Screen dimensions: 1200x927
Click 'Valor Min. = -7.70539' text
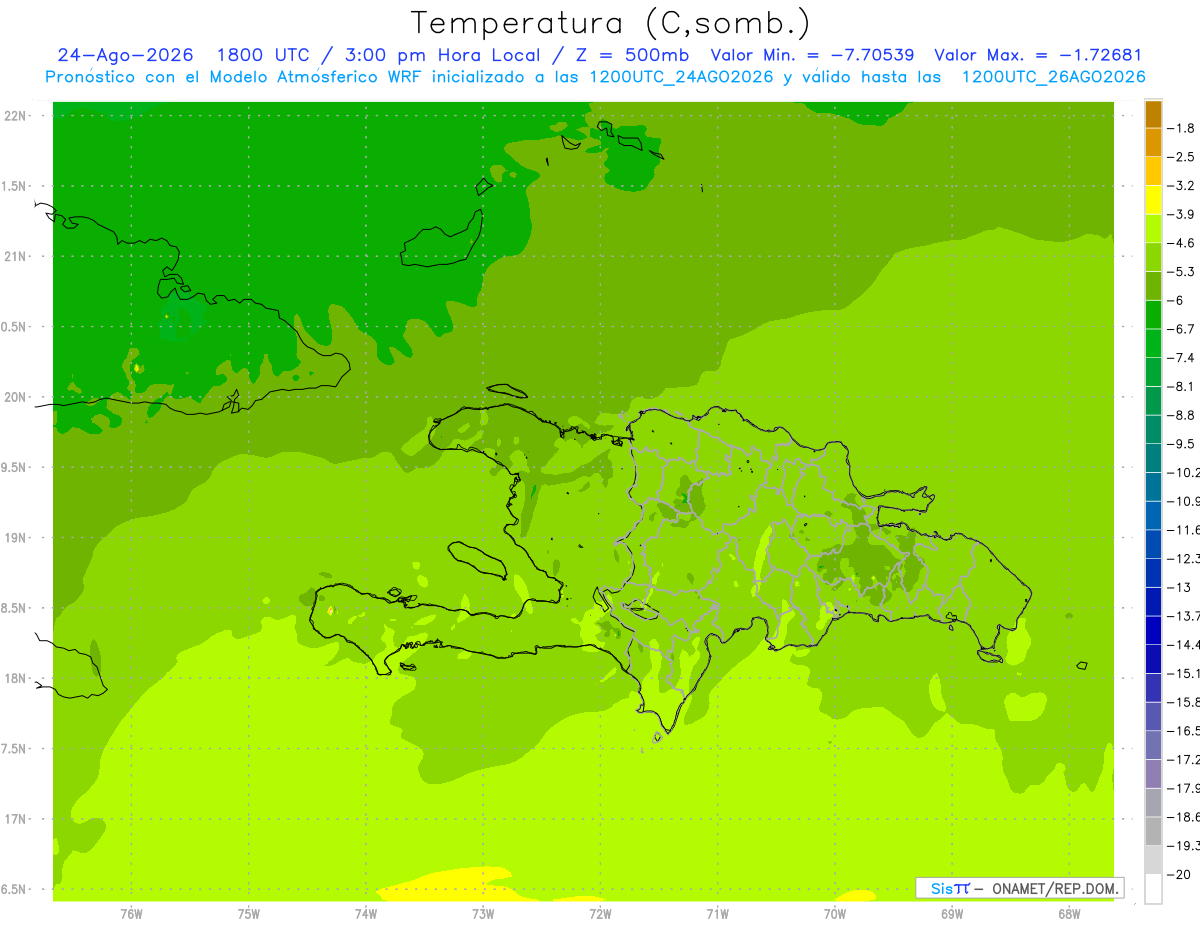[812, 55]
